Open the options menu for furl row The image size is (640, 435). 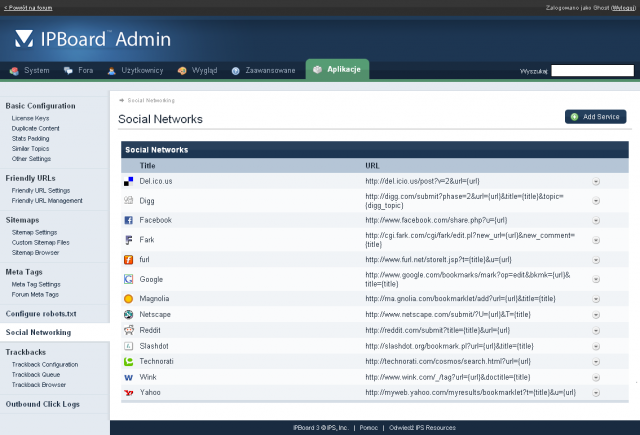[596, 260]
